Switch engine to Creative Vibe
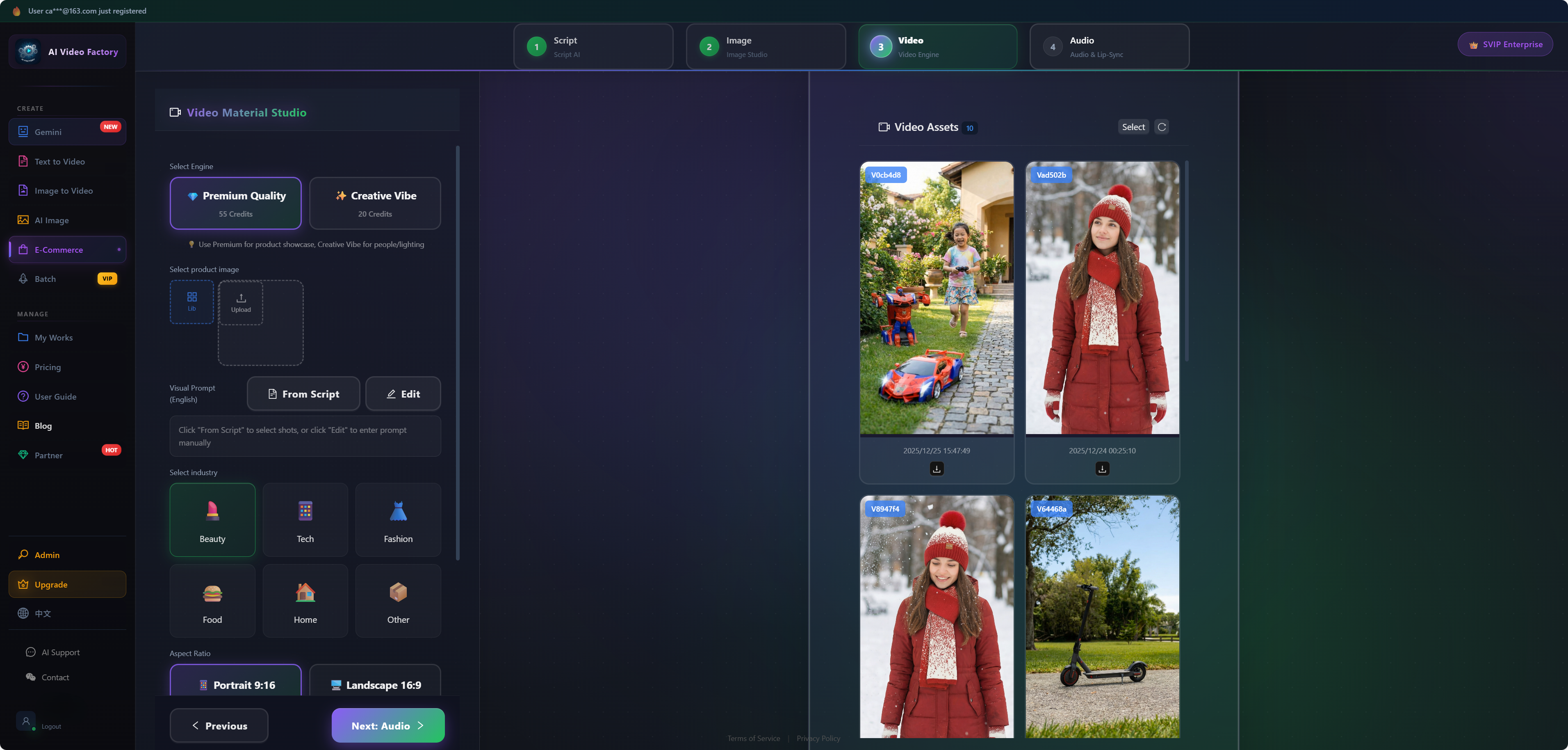Image resolution: width=1568 pixels, height=750 pixels. coord(374,203)
